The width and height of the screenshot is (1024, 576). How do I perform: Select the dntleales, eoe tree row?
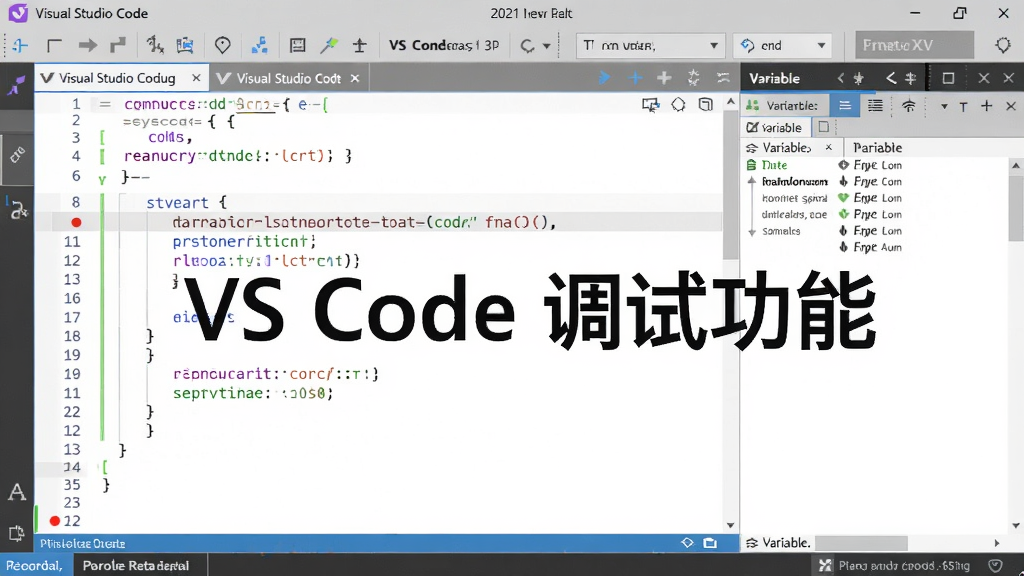tap(794, 214)
